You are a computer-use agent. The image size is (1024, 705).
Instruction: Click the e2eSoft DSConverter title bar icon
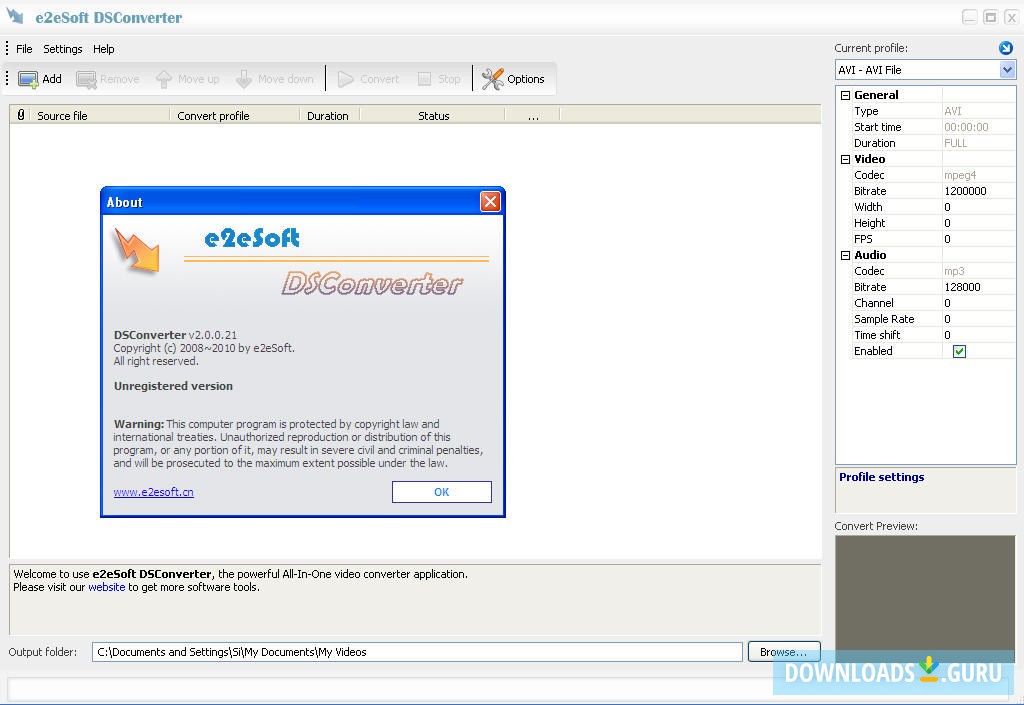coord(14,16)
